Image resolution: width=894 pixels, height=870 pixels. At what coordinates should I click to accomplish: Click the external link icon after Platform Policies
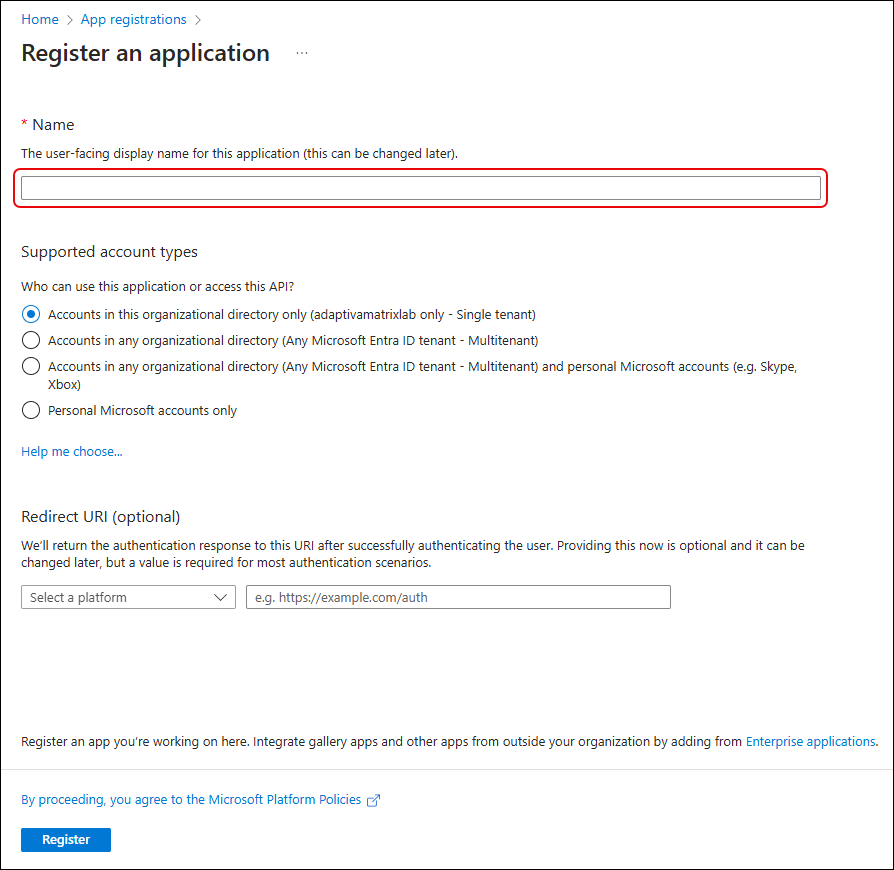pyautogui.click(x=373, y=800)
